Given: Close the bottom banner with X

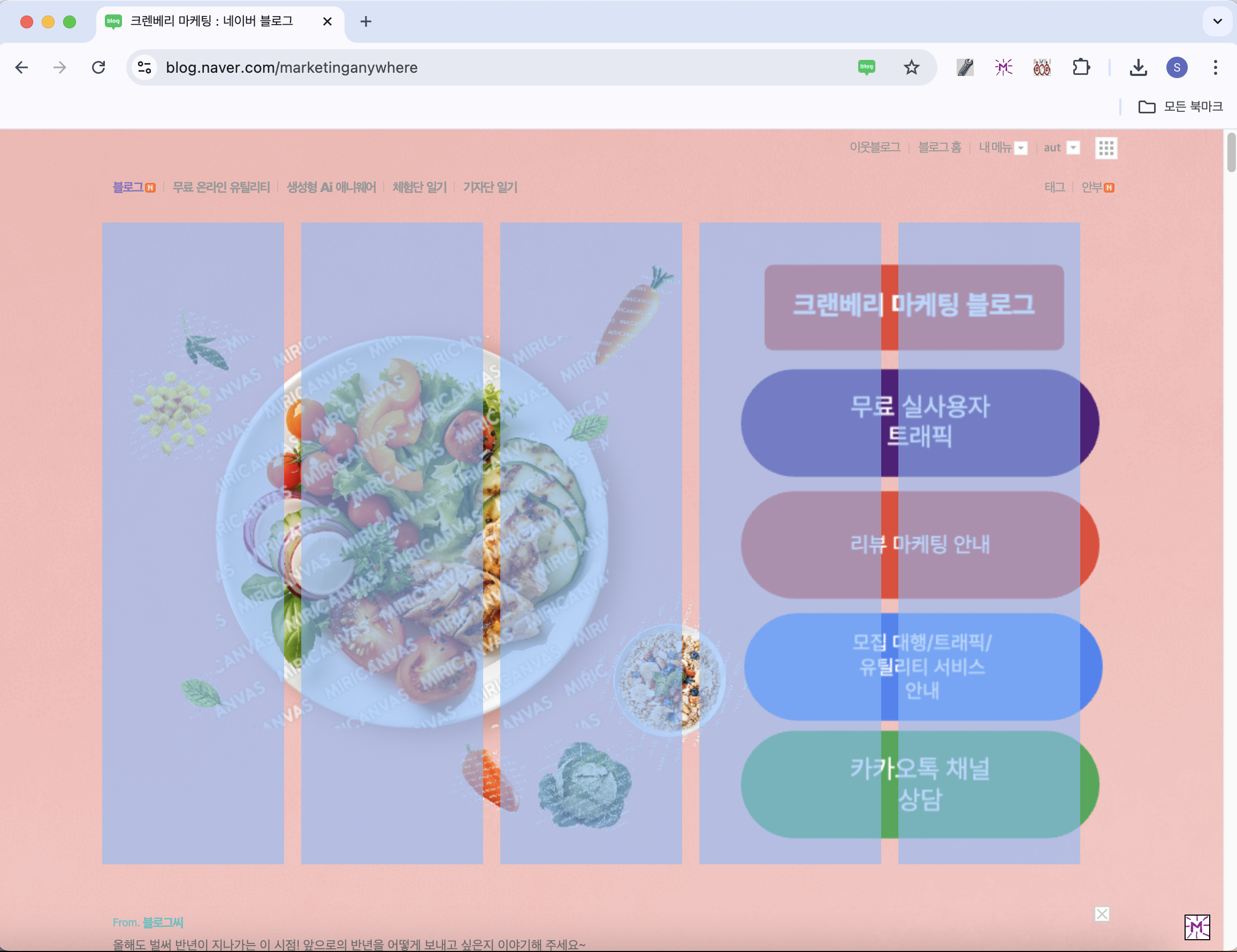Looking at the screenshot, I should coord(1102,913).
